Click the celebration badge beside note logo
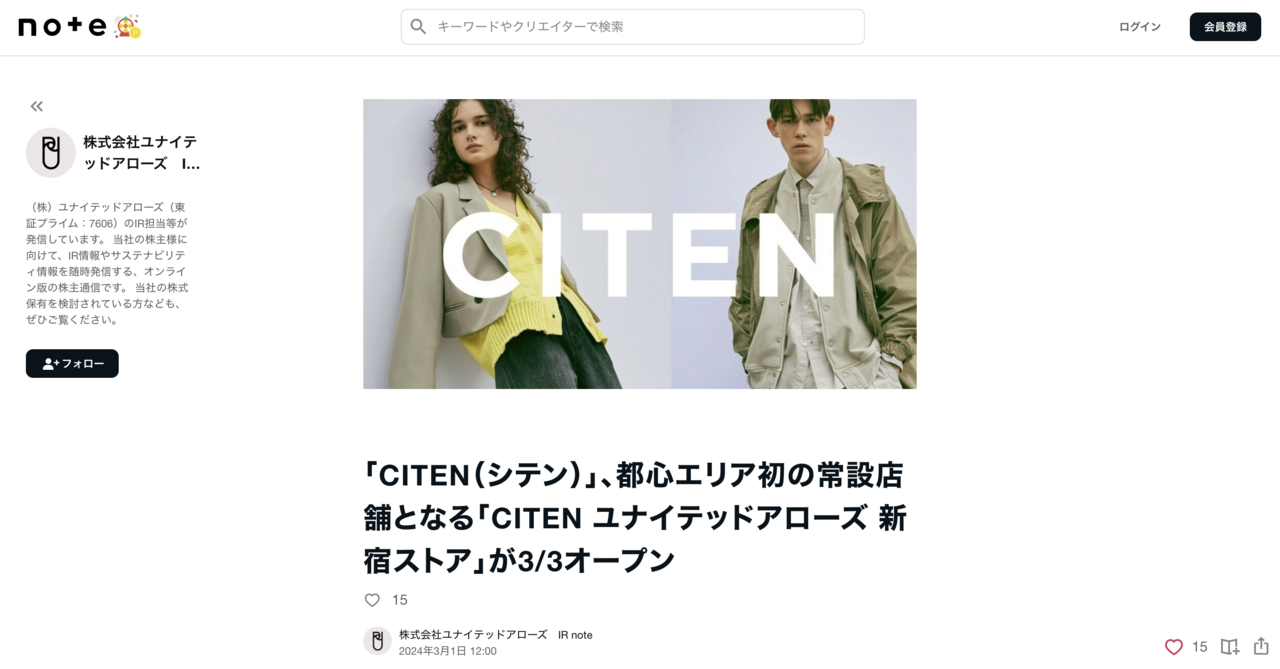Viewport: 1280px width, 669px height. click(x=127, y=27)
